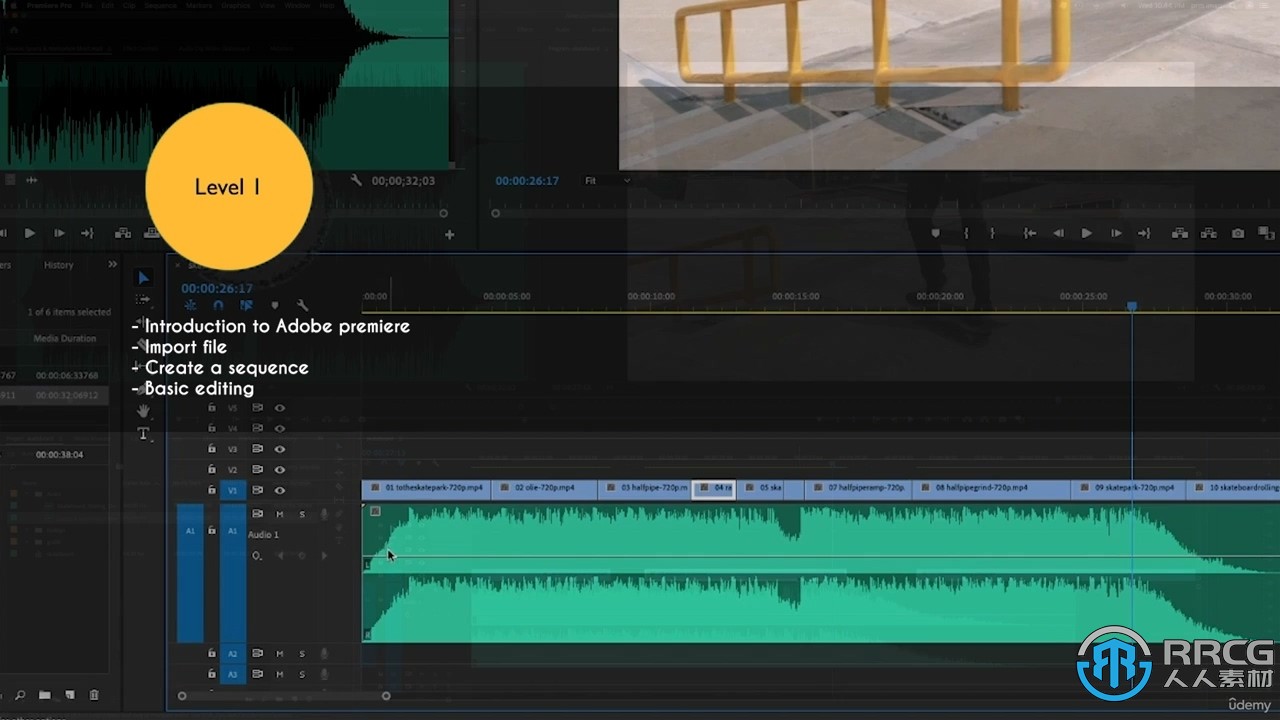Click Program Monitor timecode 00:00:26:17
Image resolution: width=1280 pixels, height=720 pixels.
click(x=527, y=181)
